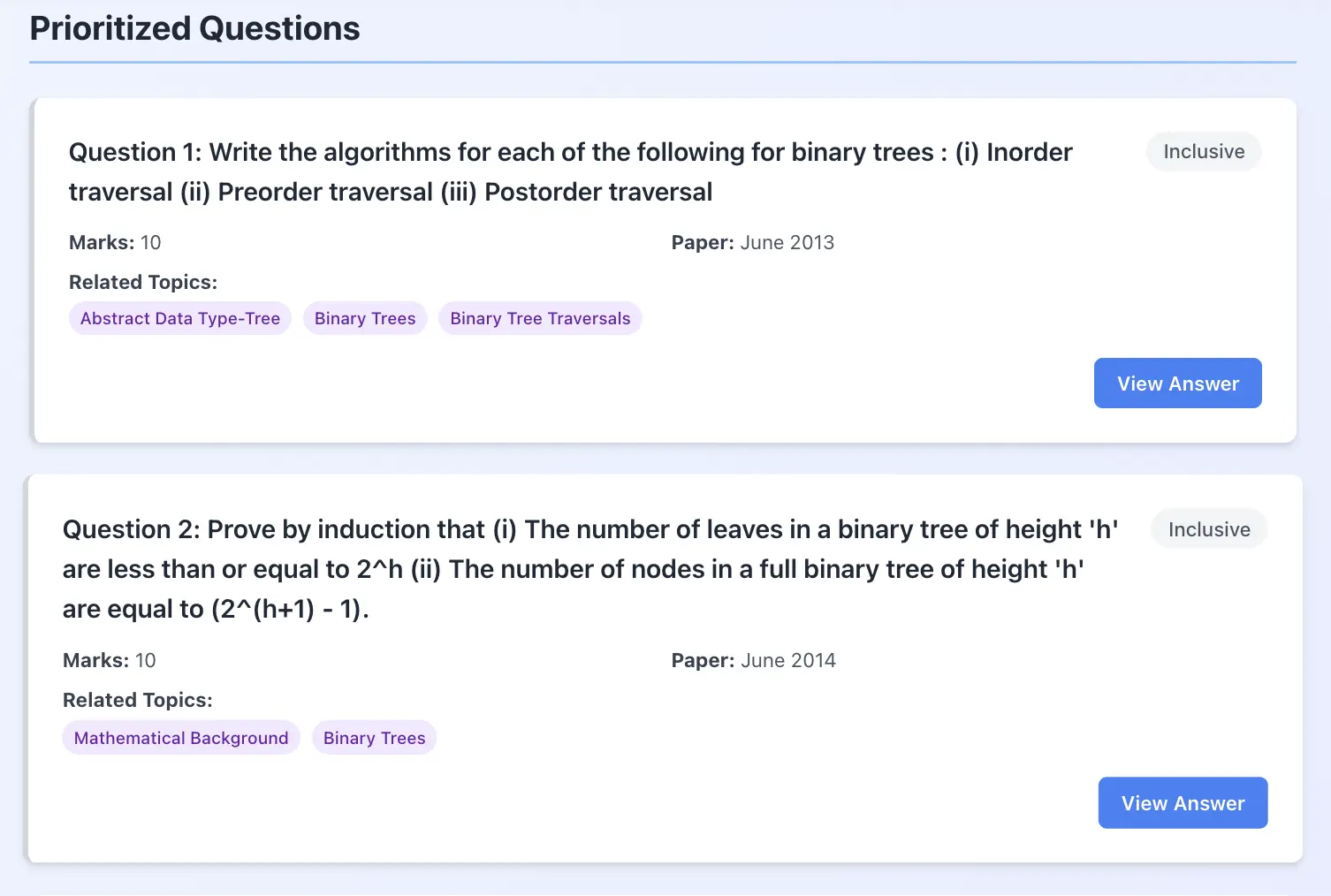The width and height of the screenshot is (1331, 896).
Task: Open View Answer for Question 2
Action: click(1183, 802)
